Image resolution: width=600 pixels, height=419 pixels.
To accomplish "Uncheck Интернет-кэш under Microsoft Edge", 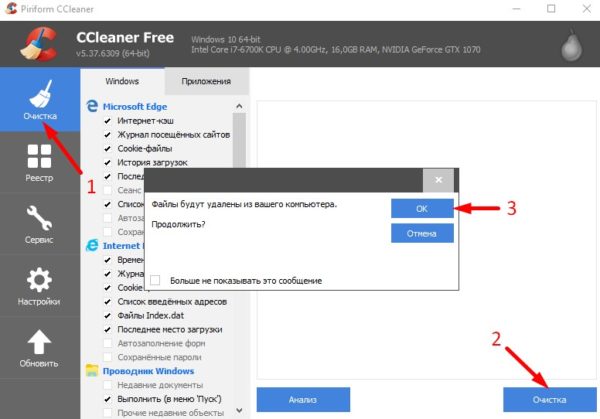I will (108, 121).
